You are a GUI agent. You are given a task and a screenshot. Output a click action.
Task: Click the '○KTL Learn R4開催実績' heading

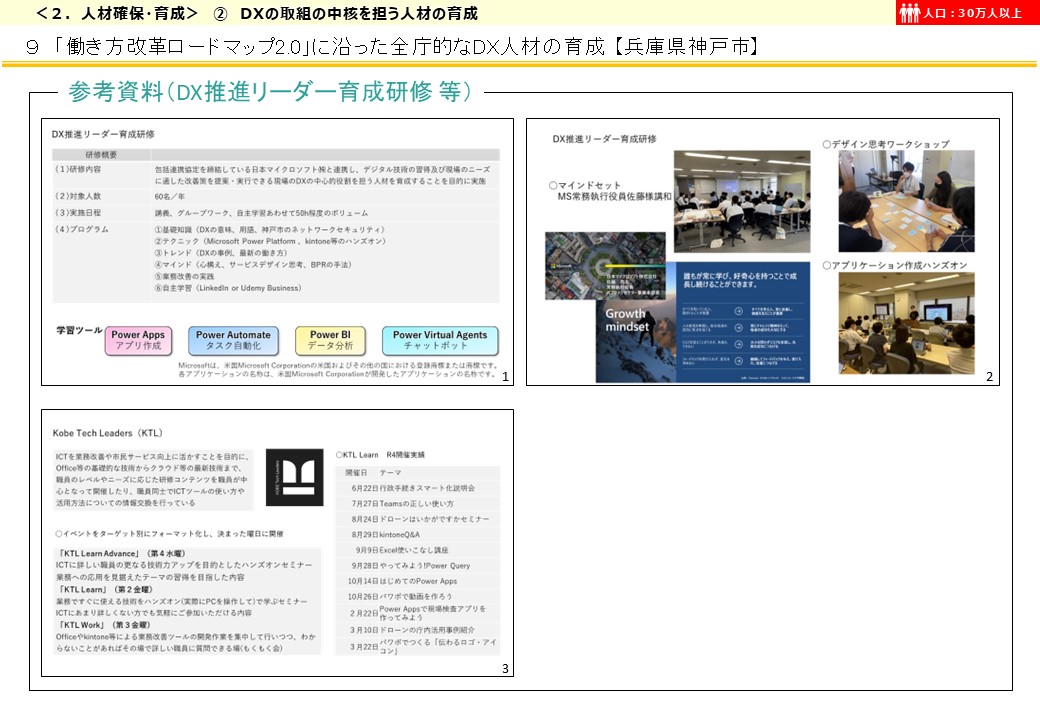coord(380,455)
